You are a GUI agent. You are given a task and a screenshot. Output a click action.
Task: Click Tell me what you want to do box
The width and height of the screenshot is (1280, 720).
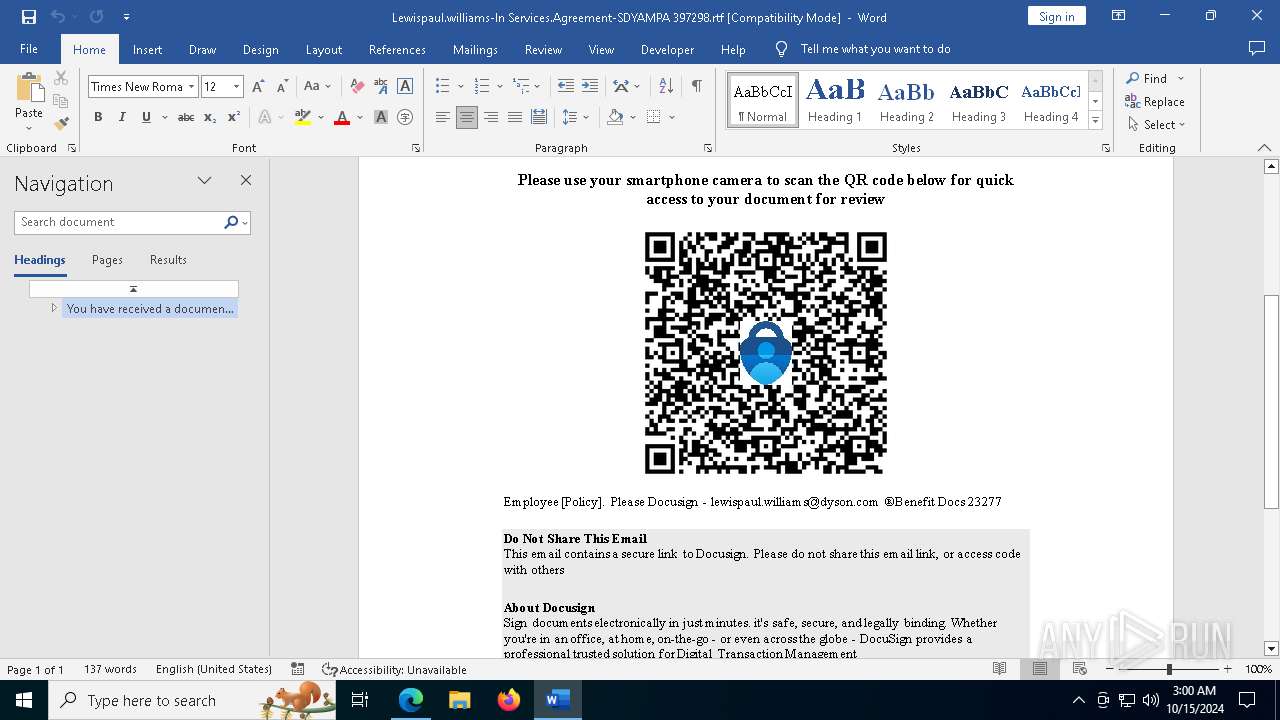tap(875, 49)
